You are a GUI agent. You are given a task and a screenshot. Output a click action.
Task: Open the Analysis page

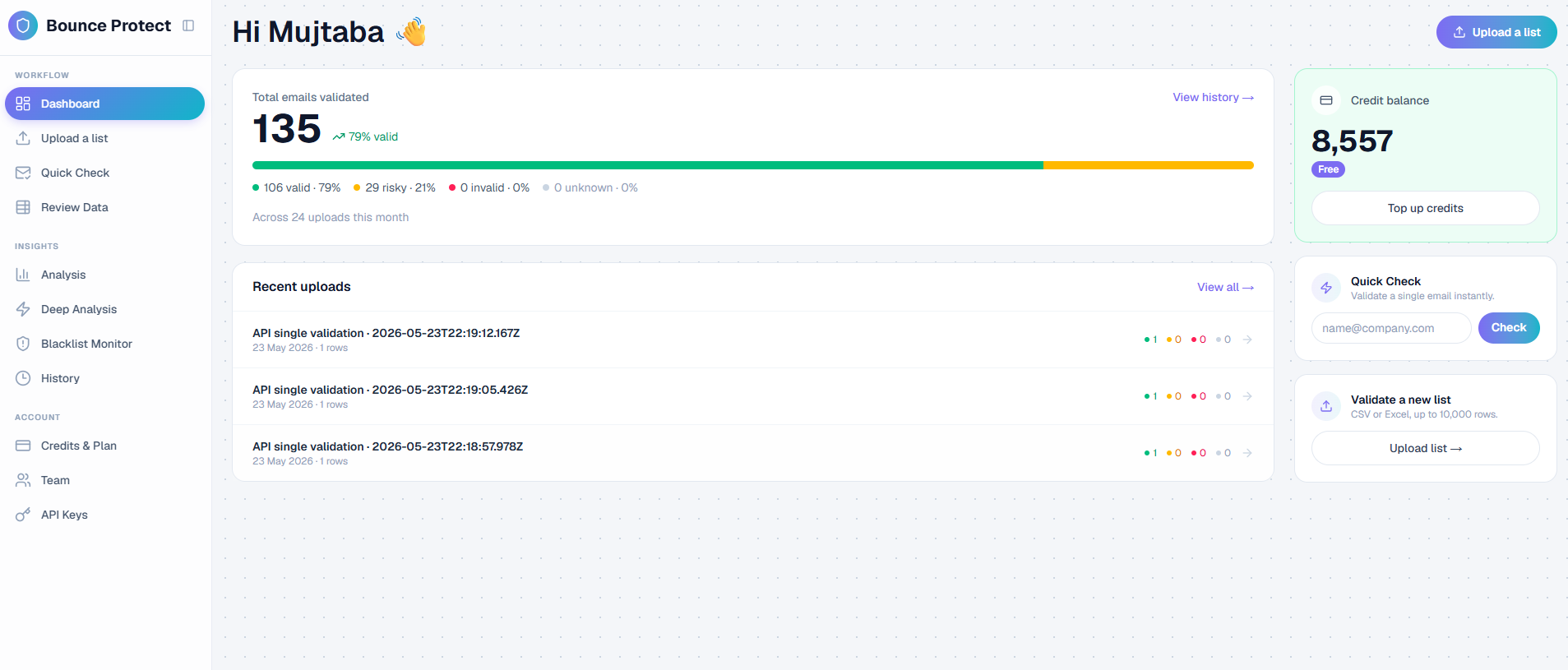tap(104, 275)
